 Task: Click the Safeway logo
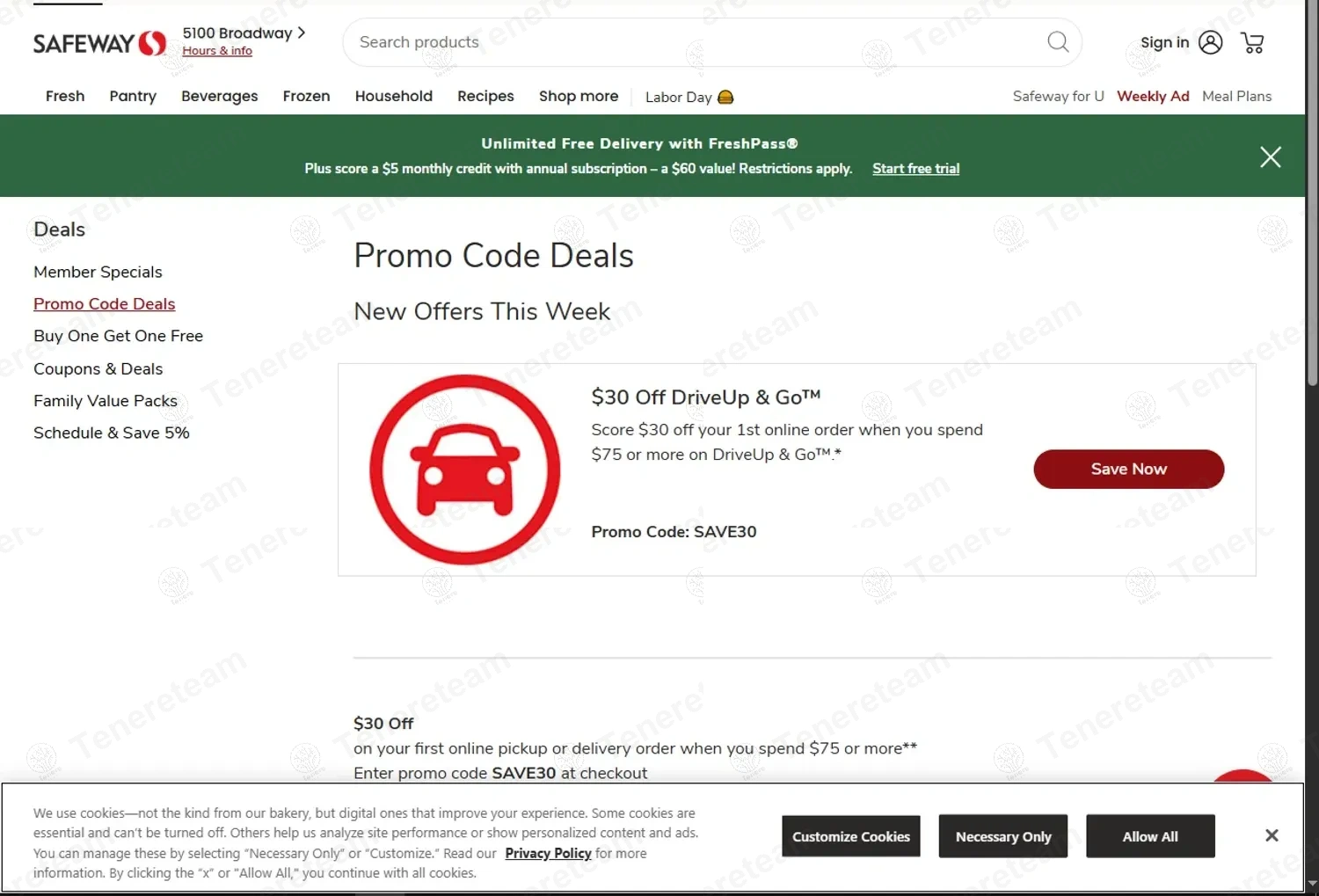[x=99, y=43]
